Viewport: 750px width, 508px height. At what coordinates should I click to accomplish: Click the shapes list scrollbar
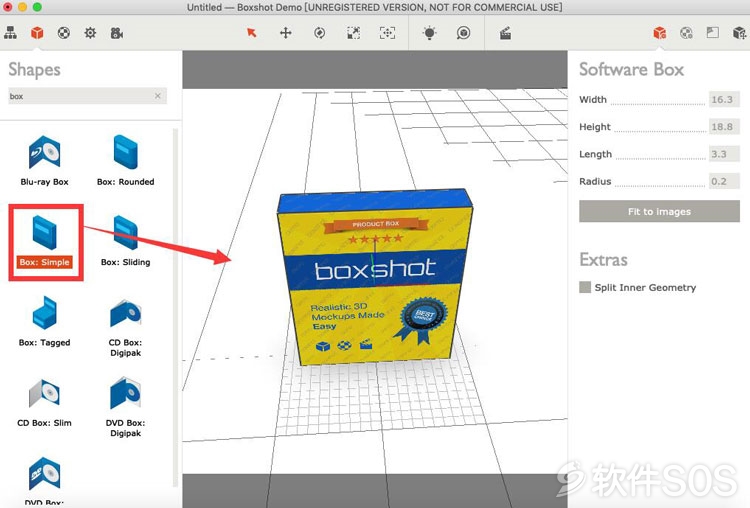coord(176,306)
